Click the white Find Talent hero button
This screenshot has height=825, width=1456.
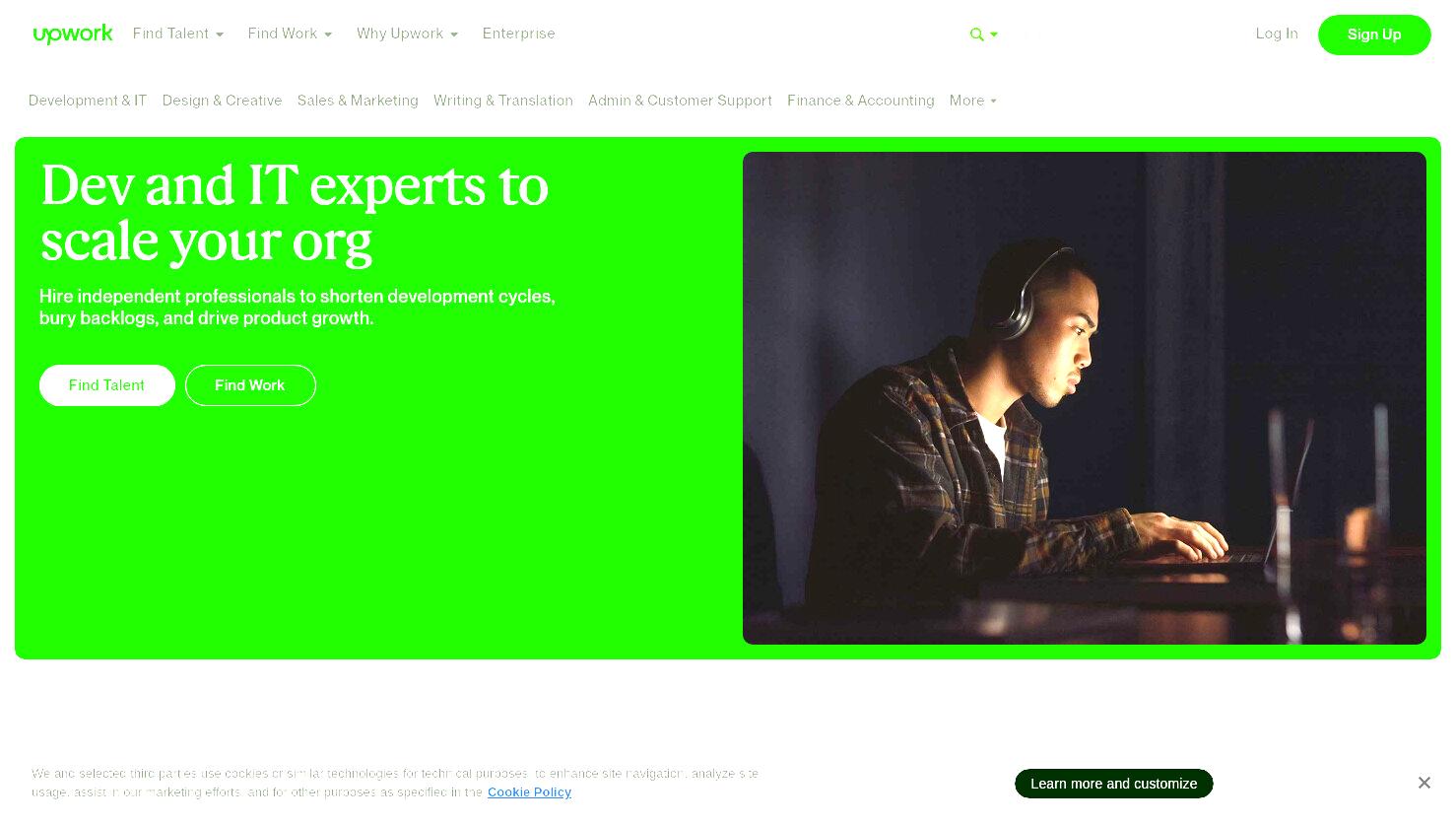[107, 385]
